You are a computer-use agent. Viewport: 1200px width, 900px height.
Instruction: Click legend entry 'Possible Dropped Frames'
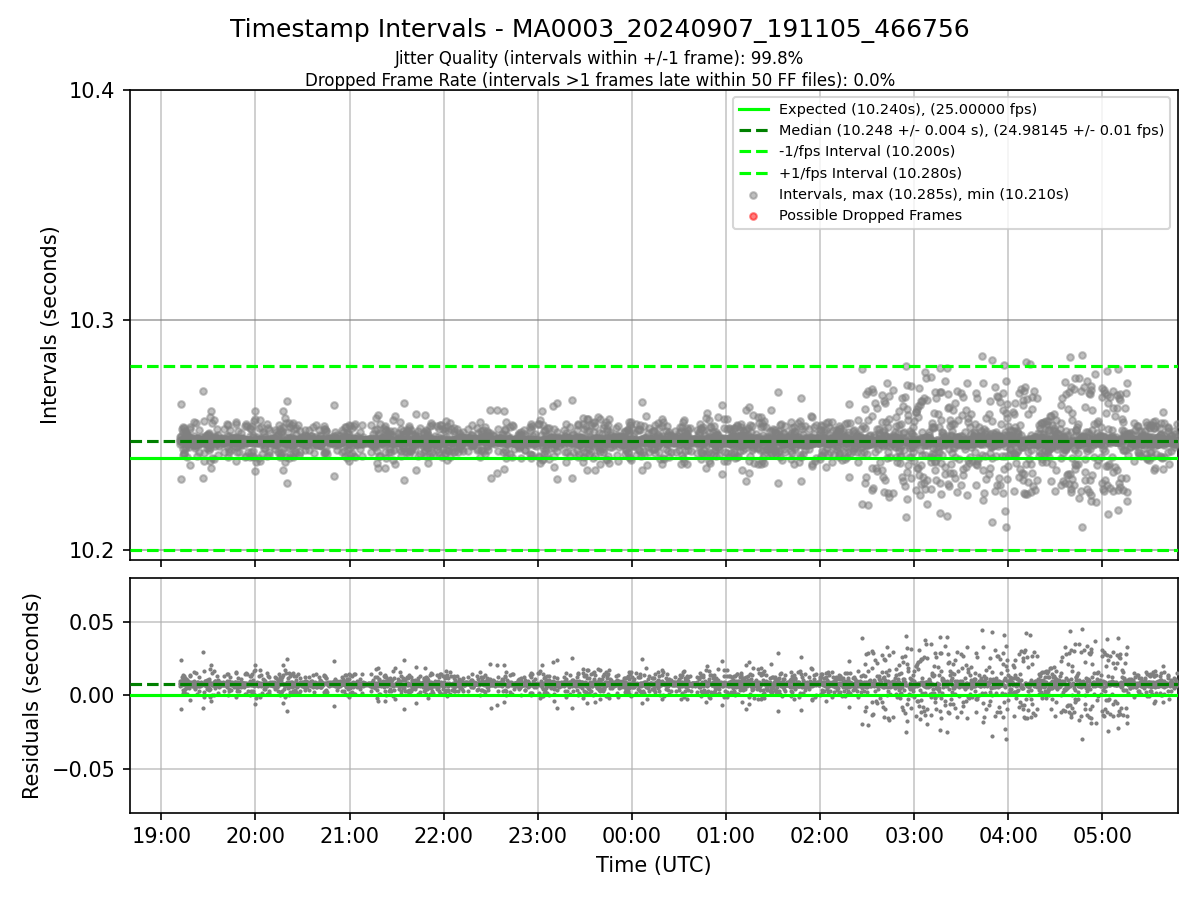click(870, 215)
